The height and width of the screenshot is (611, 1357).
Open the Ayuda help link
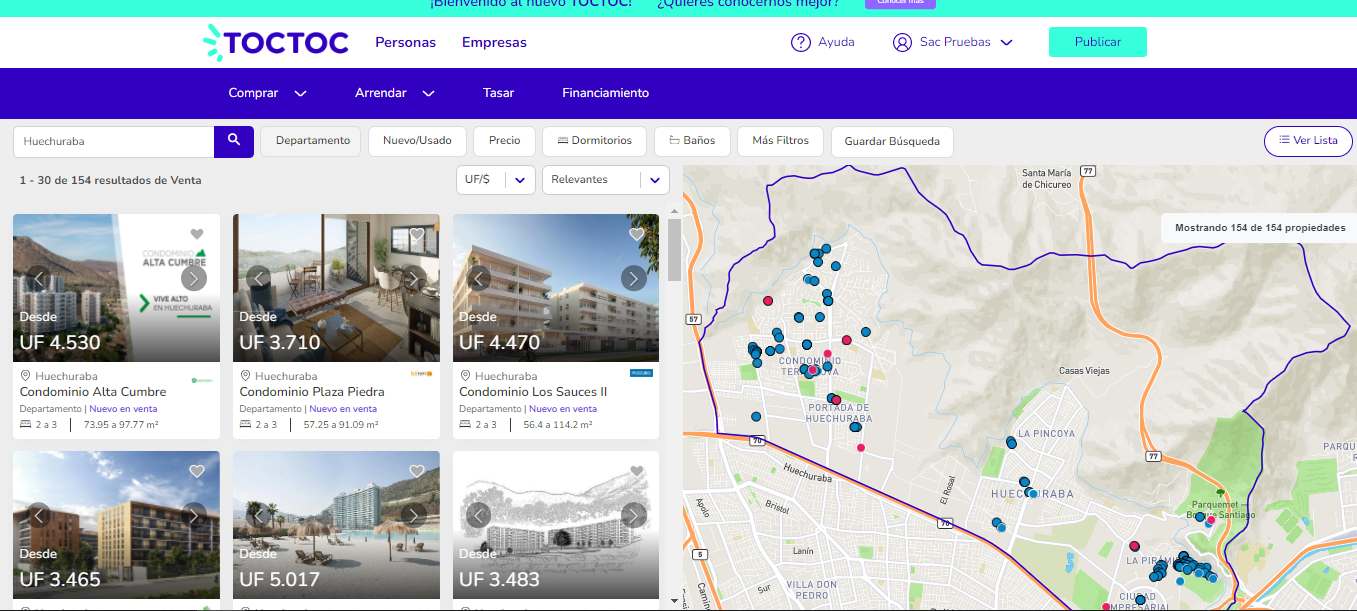click(836, 43)
